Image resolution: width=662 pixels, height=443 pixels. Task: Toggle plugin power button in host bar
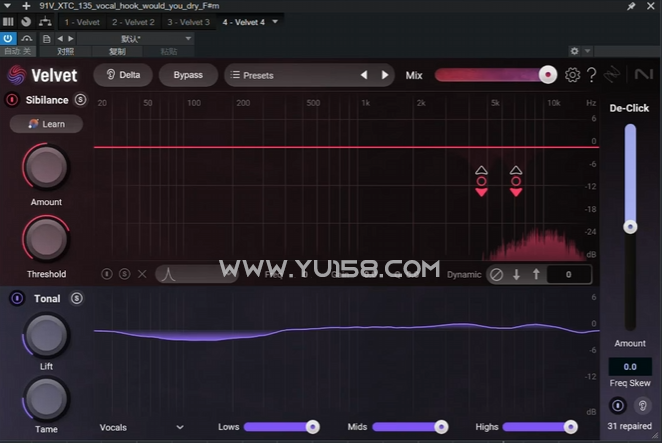[x=8, y=39]
